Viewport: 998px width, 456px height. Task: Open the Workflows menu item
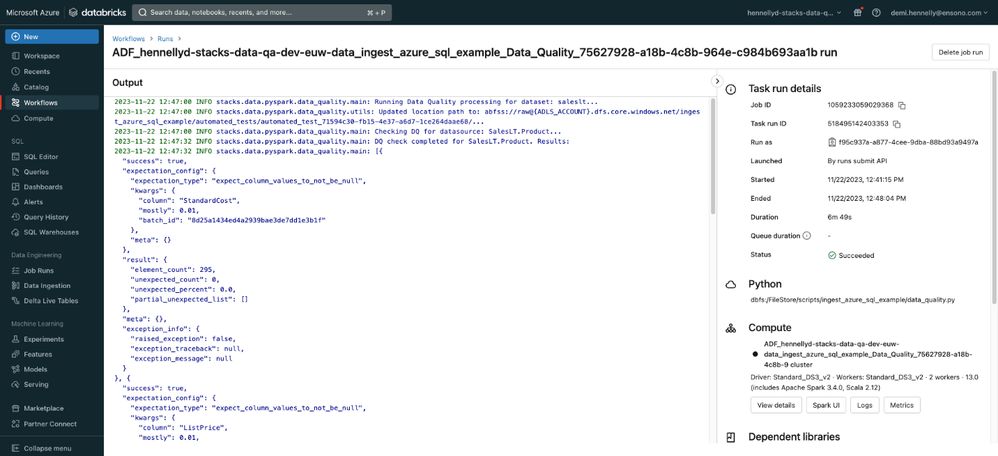pos(52,103)
